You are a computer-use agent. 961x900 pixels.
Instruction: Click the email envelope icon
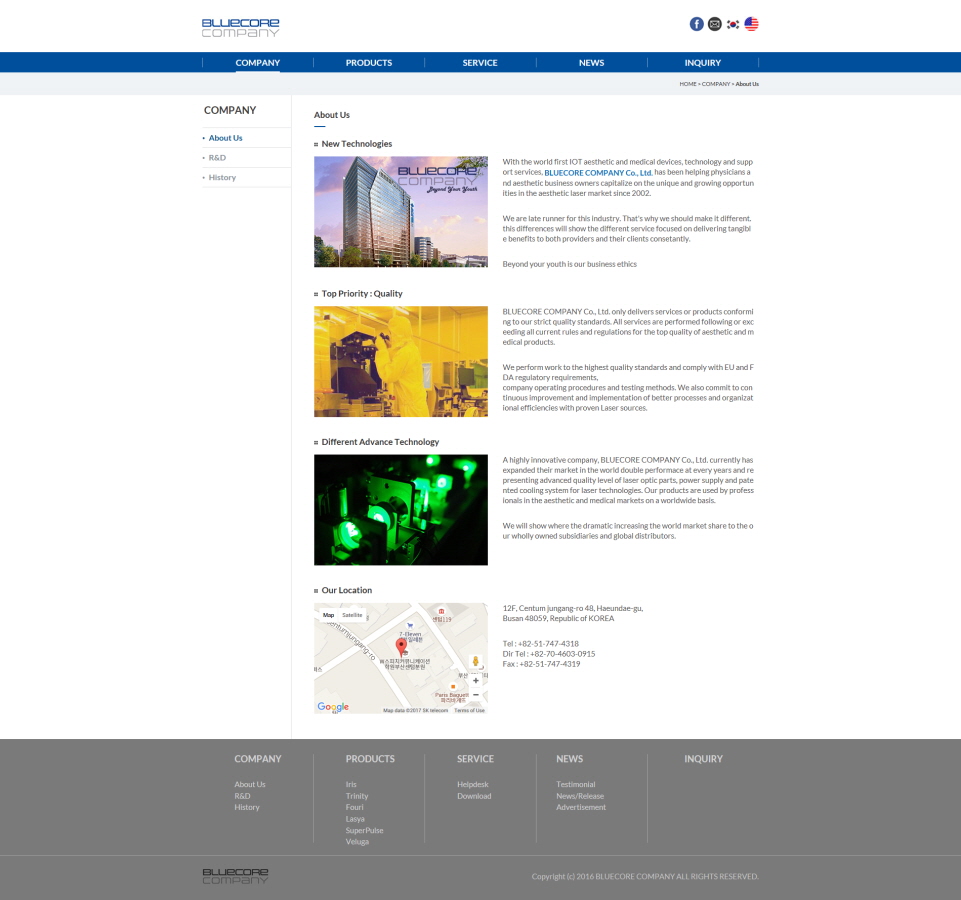[x=715, y=24]
